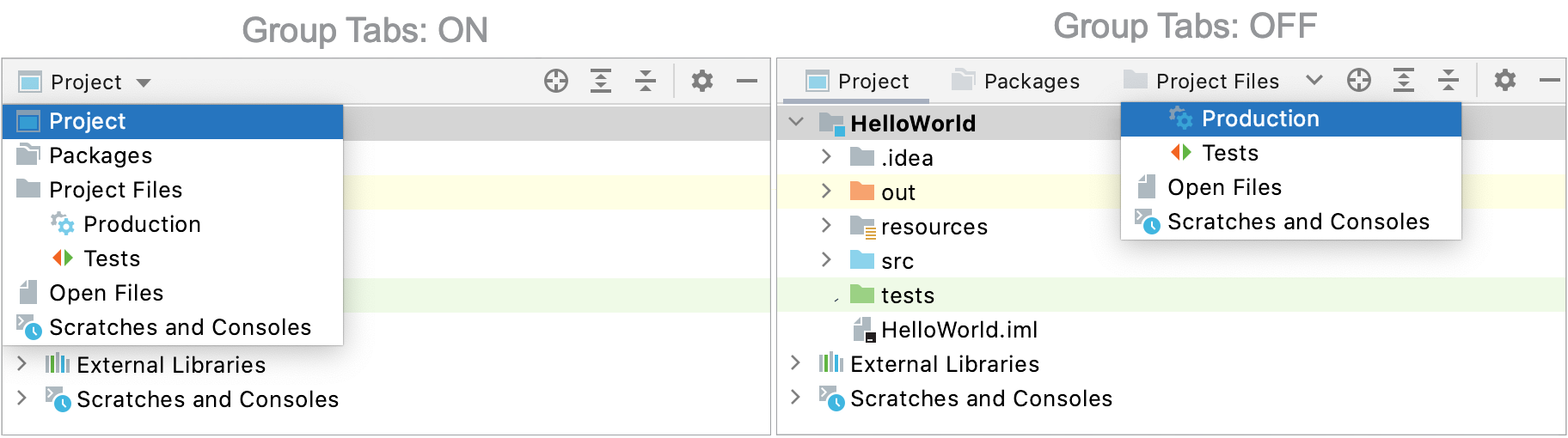Click Collapse All icon in right panel toolbar

point(1449,81)
